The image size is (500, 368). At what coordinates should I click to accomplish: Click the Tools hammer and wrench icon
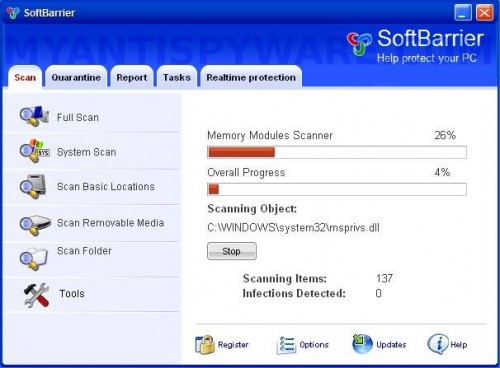pos(36,295)
